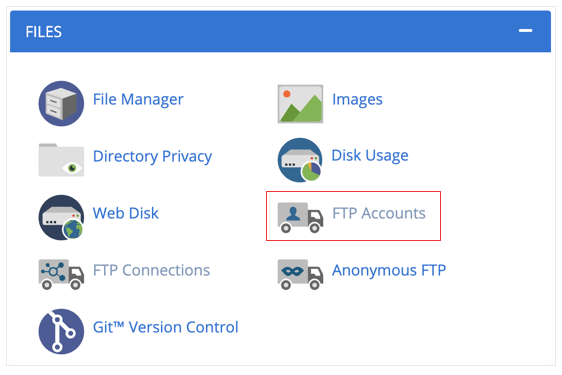Screen dimensions: 562x375
Task: Click the Web Disk globe icon
Action: 61,218
